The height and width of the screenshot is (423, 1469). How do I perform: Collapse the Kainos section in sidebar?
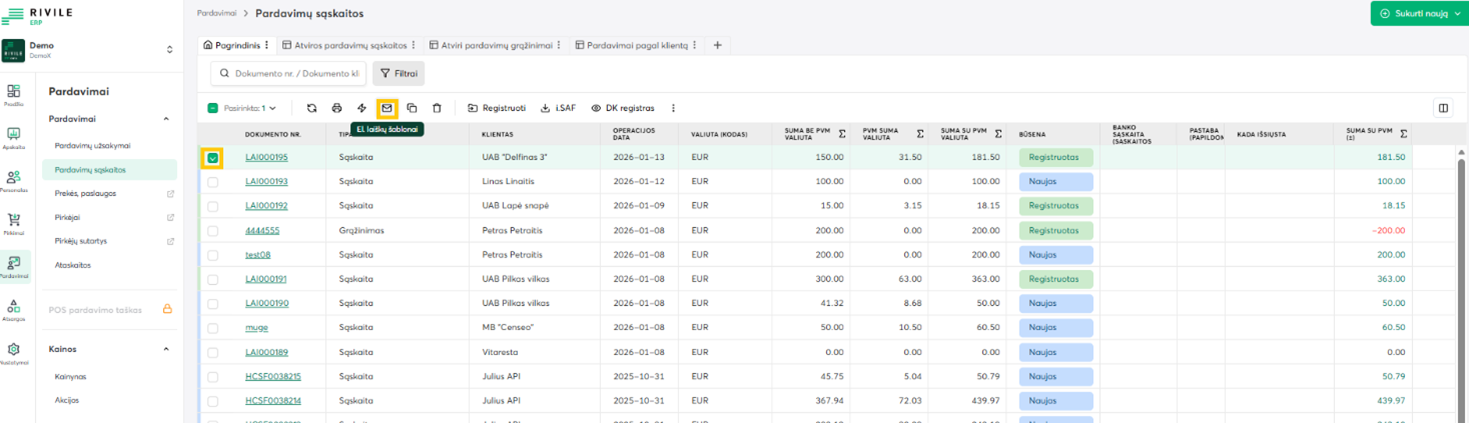click(x=166, y=349)
